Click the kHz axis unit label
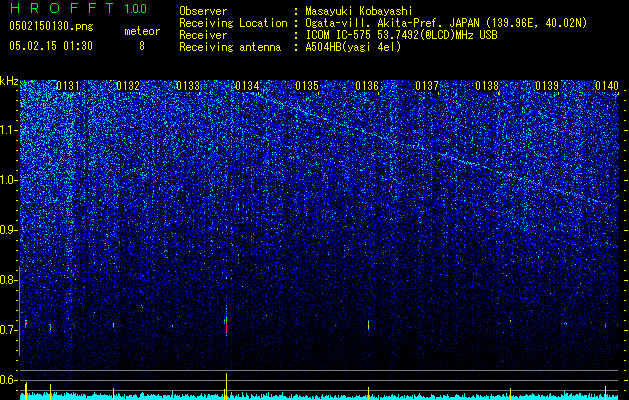 (9, 81)
